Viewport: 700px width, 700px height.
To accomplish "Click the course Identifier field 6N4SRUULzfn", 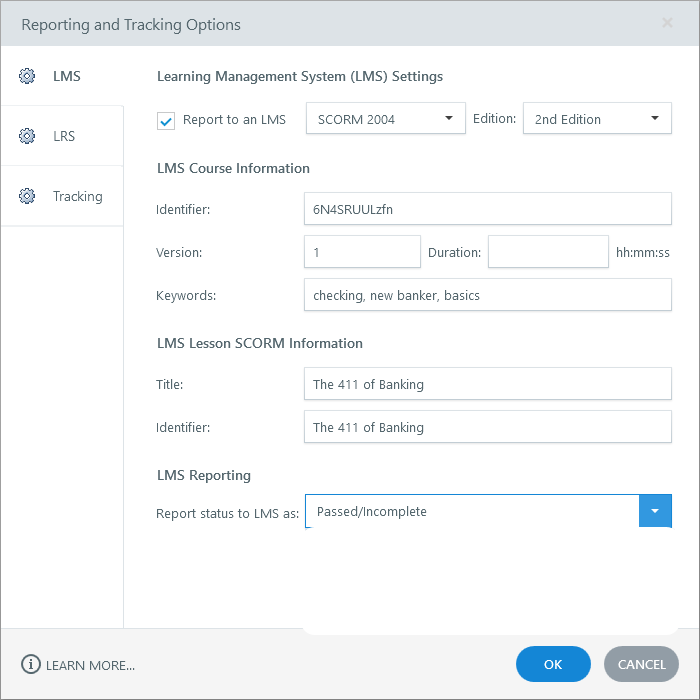I will (487, 209).
